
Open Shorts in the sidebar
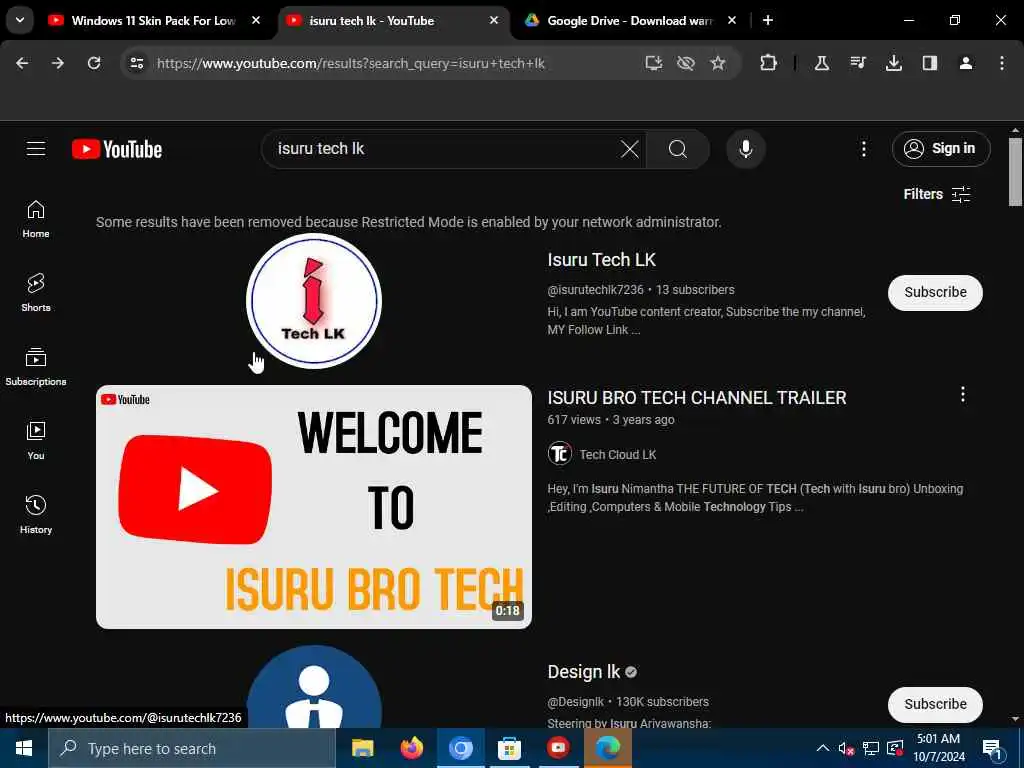[36, 293]
